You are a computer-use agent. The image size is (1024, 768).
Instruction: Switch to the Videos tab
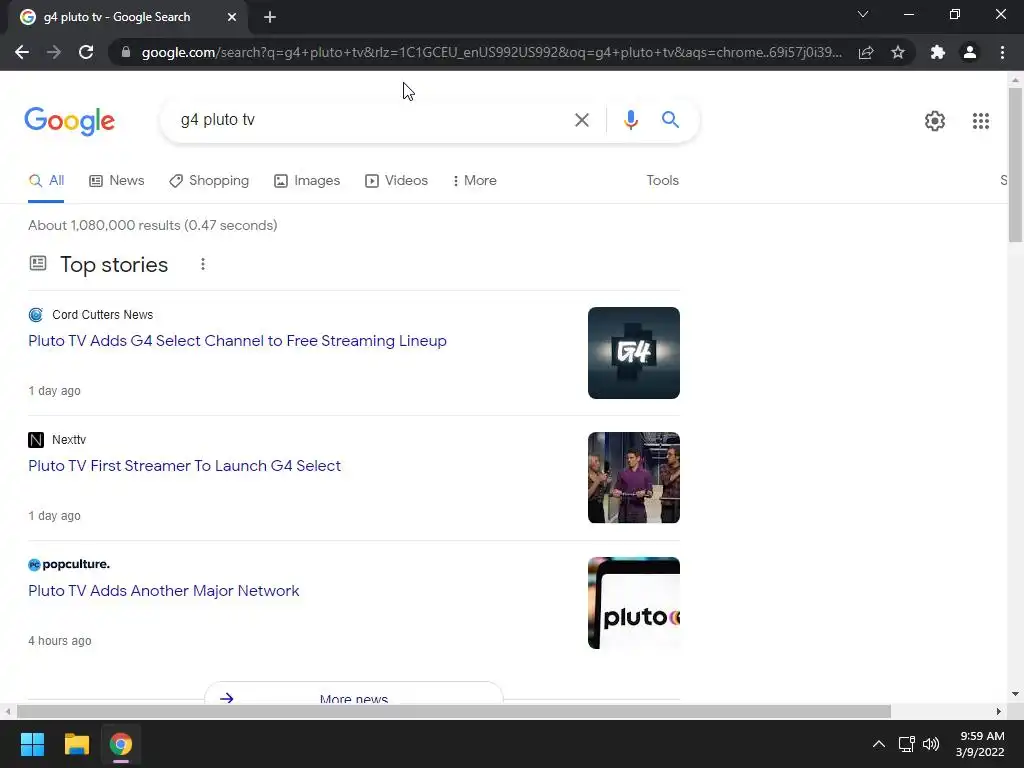click(396, 181)
